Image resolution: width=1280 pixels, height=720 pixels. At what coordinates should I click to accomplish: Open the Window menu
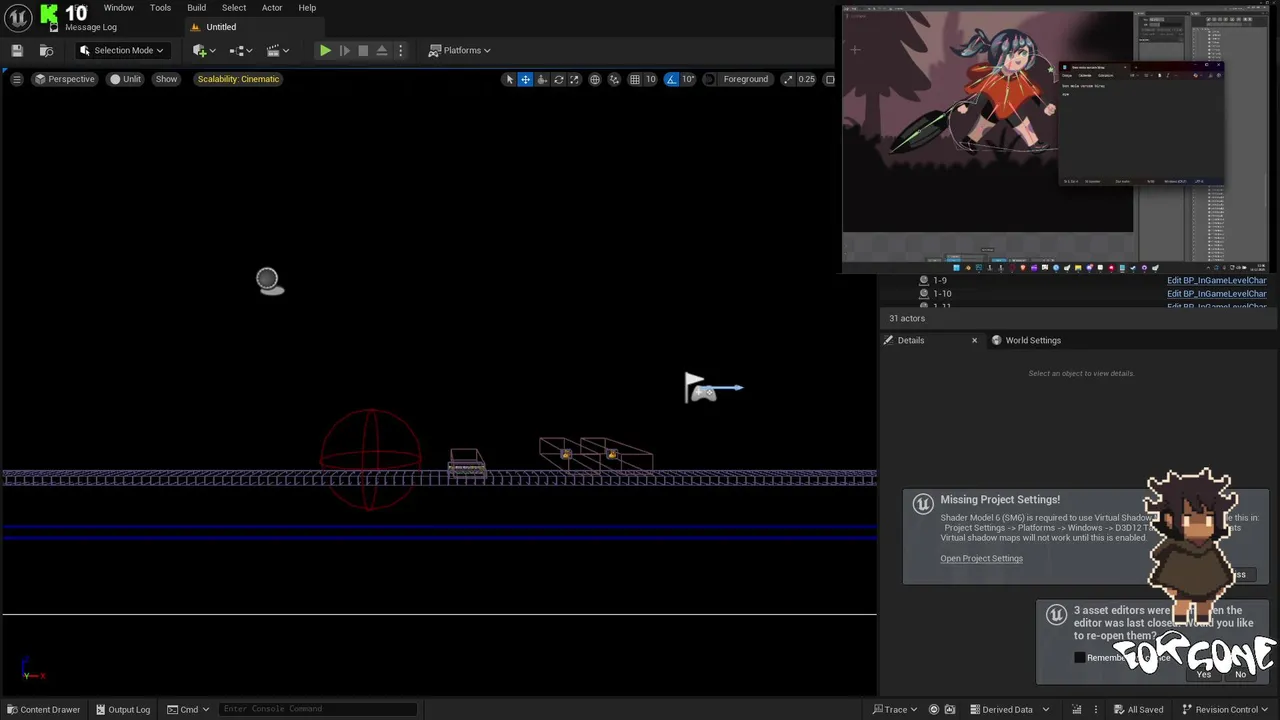(x=119, y=8)
